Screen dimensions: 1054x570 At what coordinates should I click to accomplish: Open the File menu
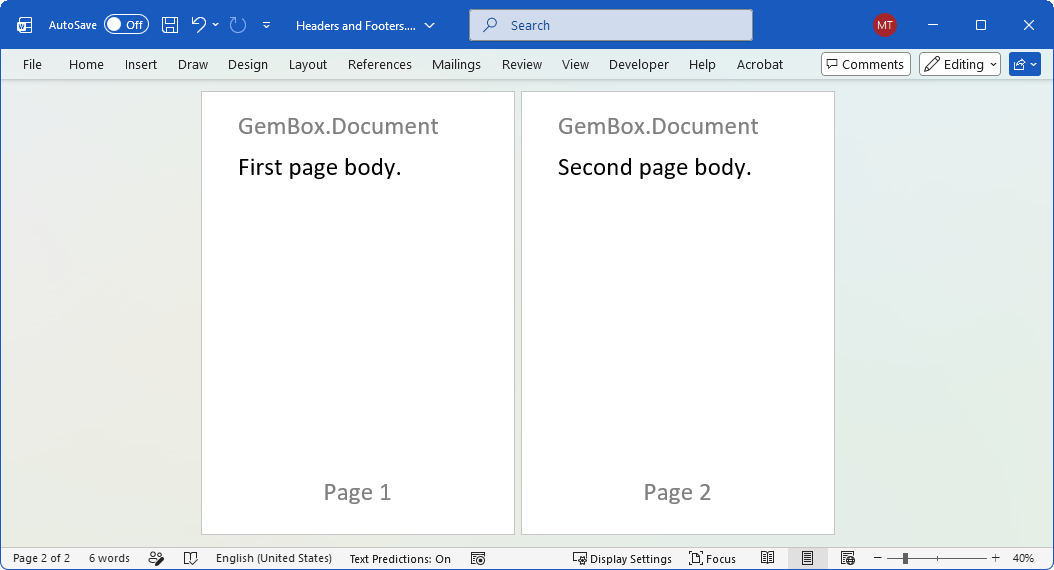click(32, 65)
